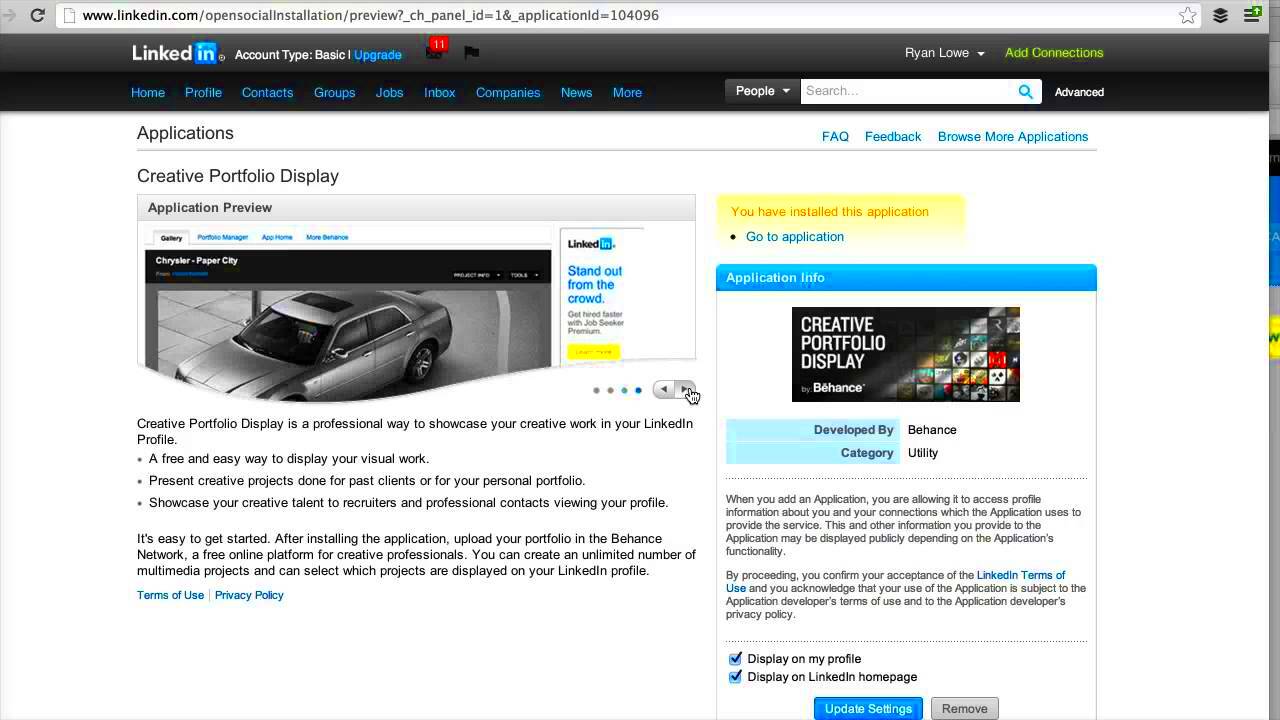The width and height of the screenshot is (1280, 720).
Task: Follow the Go to application link
Action: click(x=794, y=236)
